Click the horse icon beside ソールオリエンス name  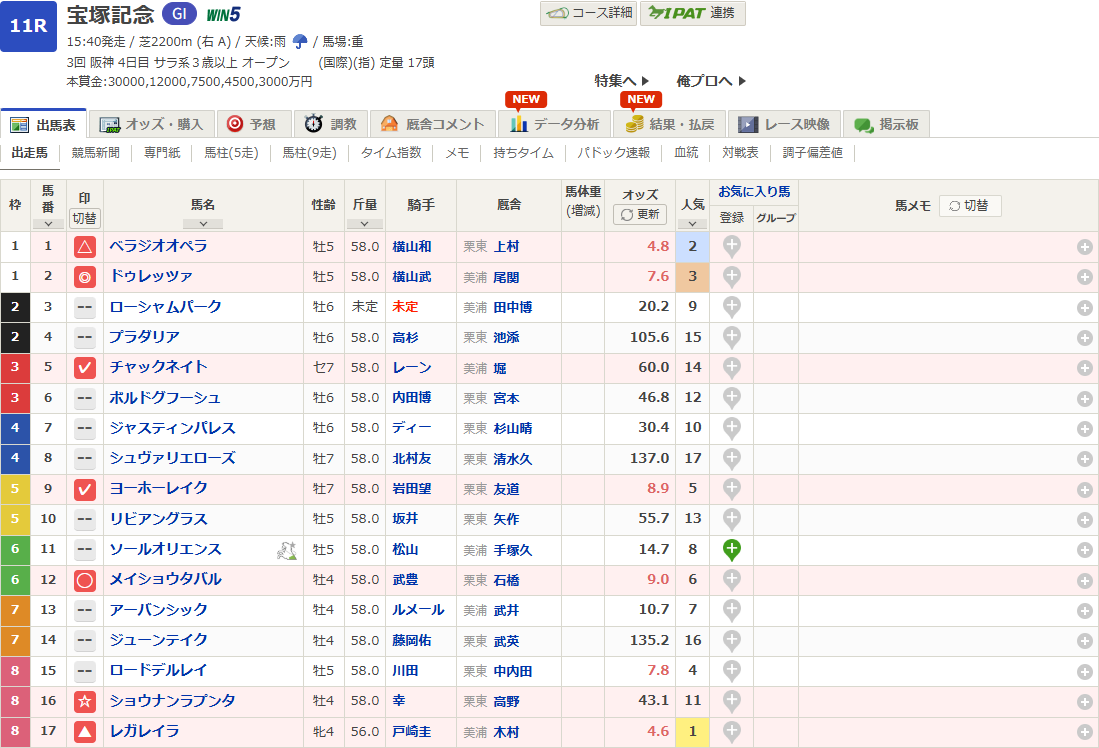(286, 549)
